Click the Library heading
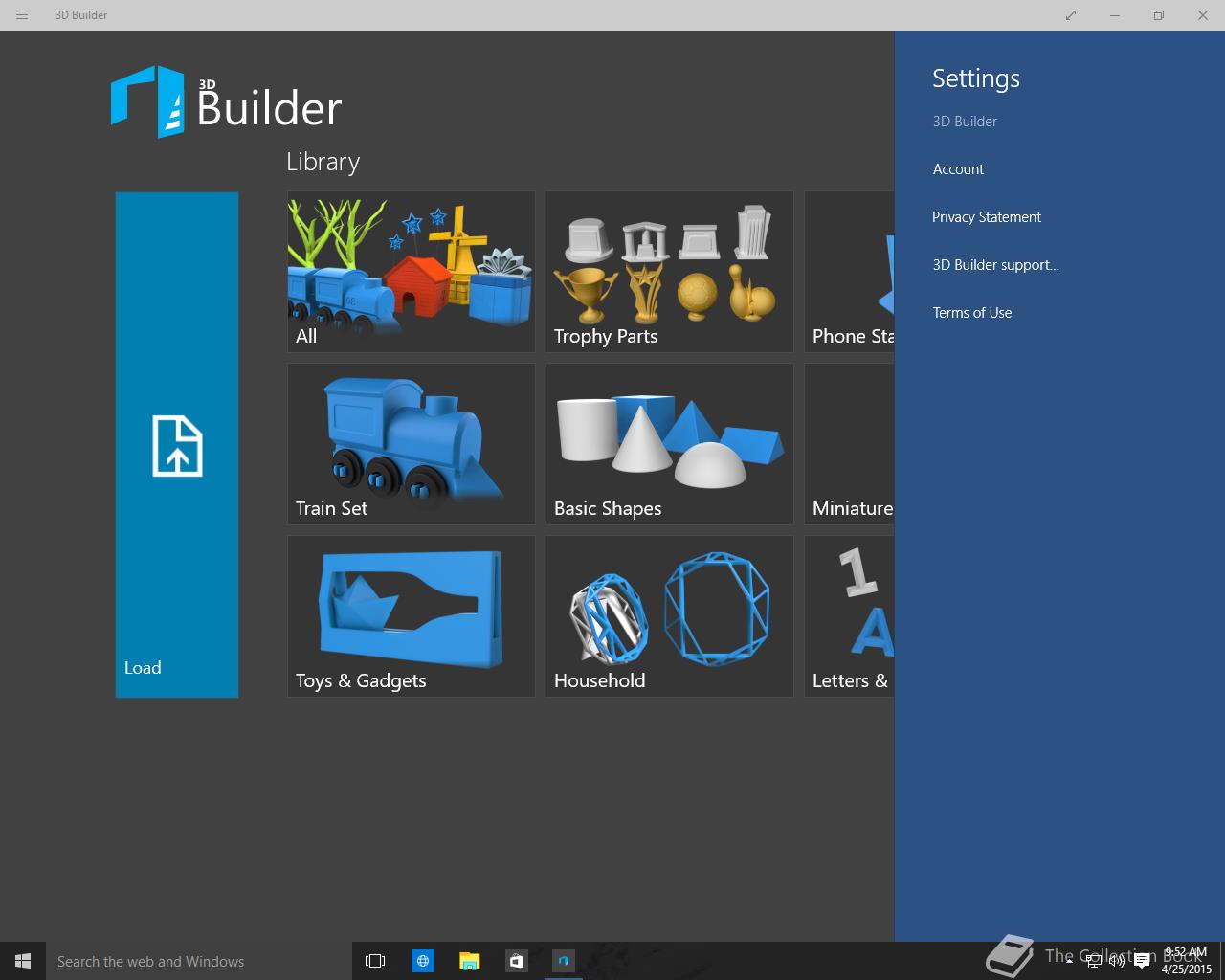Viewport: 1225px width, 980px height. click(323, 163)
